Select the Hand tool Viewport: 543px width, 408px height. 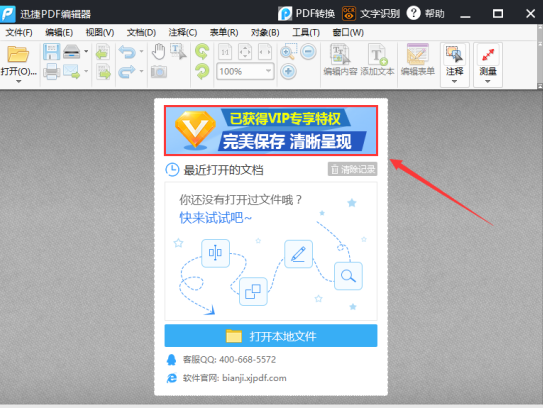tap(159, 52)
